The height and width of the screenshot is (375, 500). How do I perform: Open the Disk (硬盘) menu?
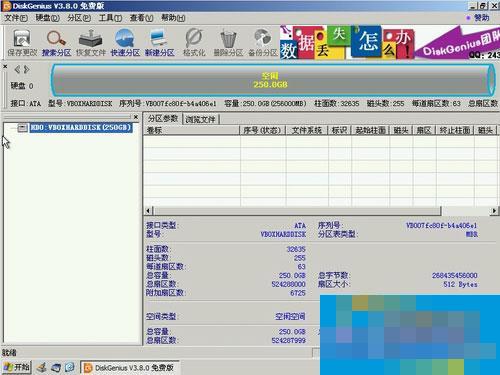click(x=47, y=18)
